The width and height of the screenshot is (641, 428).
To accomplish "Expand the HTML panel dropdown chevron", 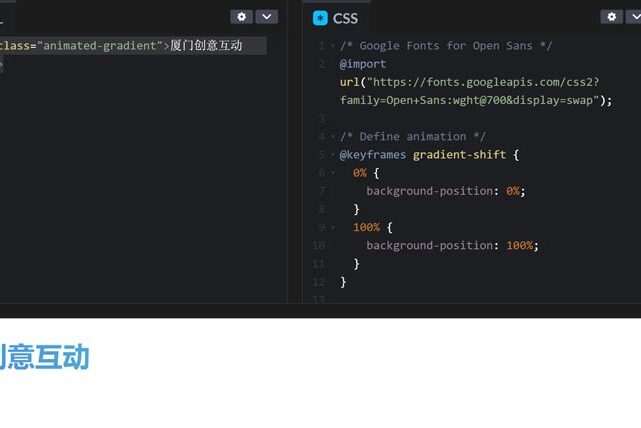I will point(266,17).
